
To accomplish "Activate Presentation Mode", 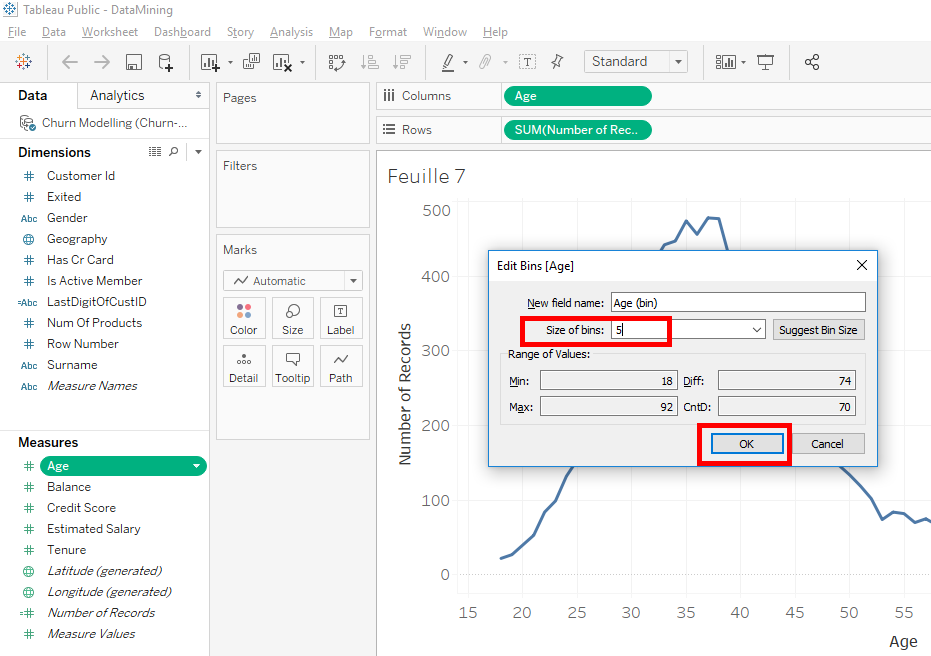I will (x=765, y=62).
